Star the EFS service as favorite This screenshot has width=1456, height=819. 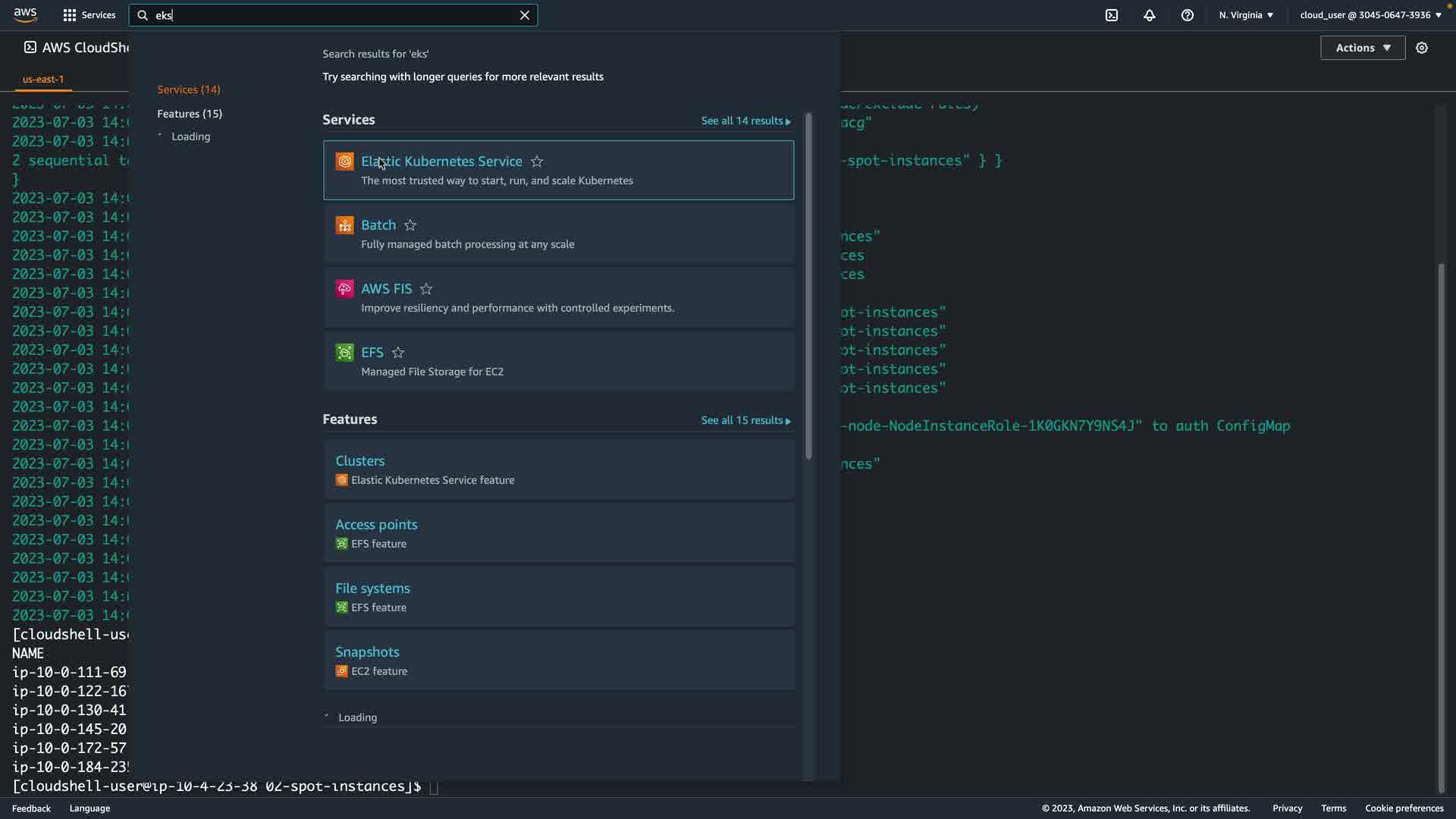click(398, 353)
